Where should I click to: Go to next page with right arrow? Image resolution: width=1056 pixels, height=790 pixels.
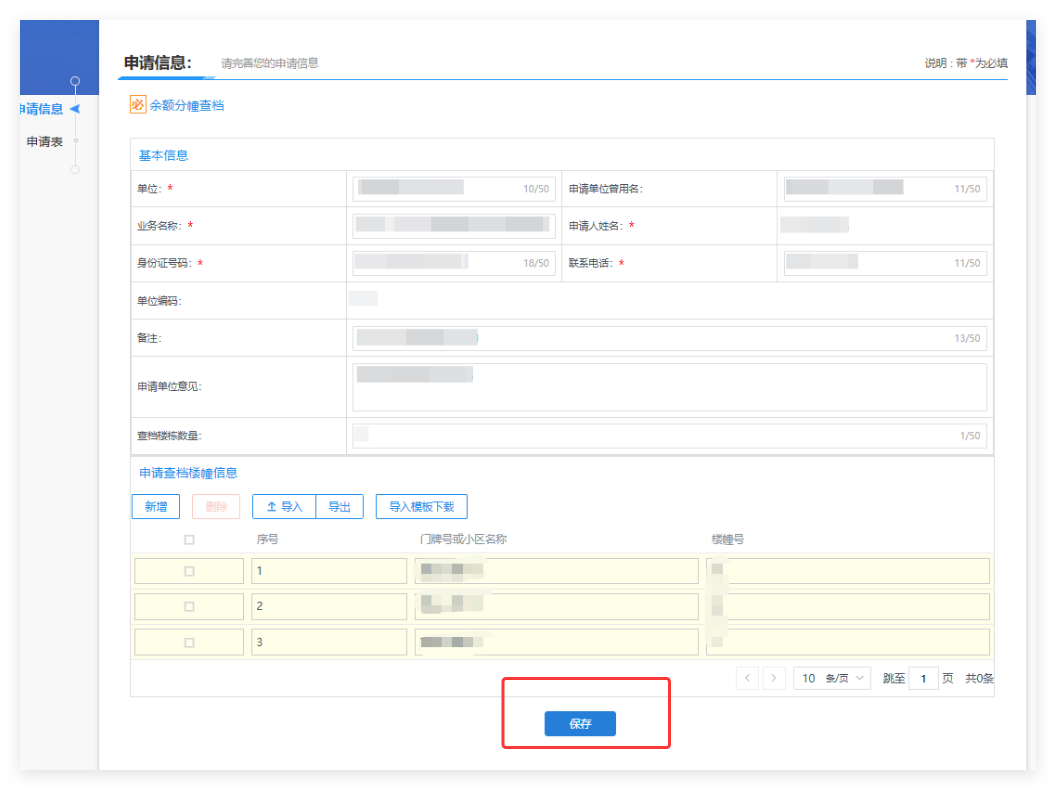coord(774,678)
